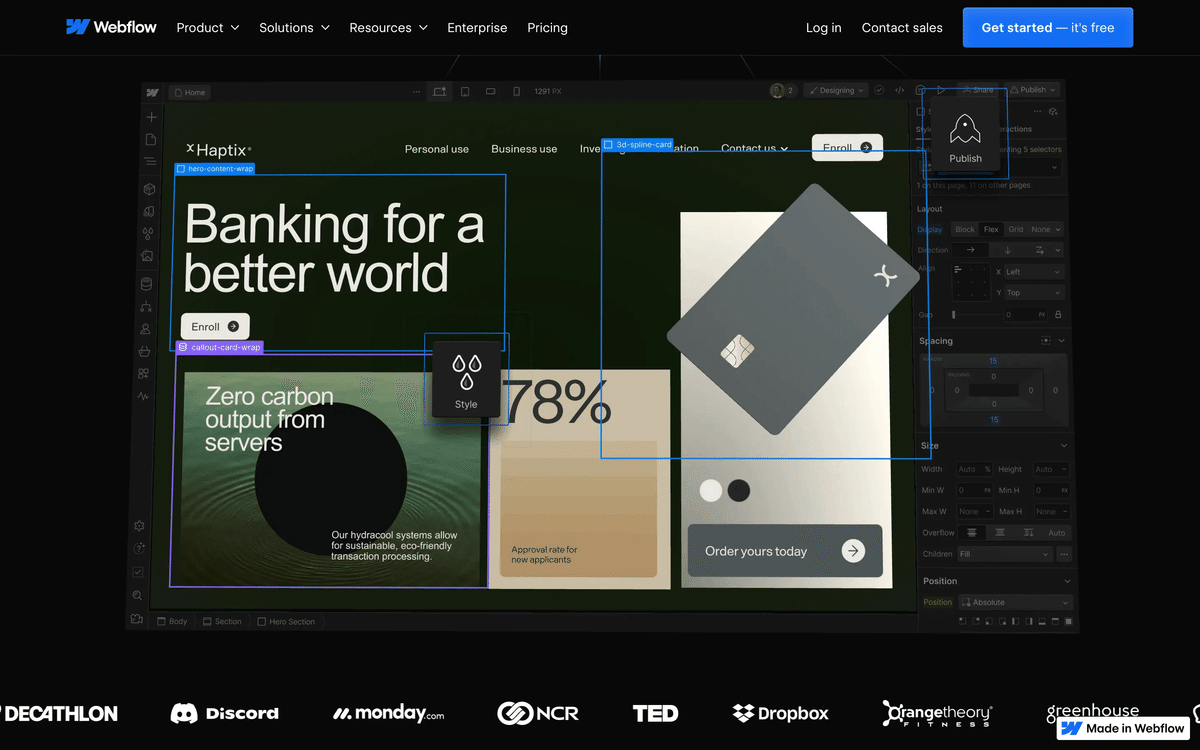Set Overflow to Auto
The width and height of the screenshot is (1200, 750).
(1056, 533)
